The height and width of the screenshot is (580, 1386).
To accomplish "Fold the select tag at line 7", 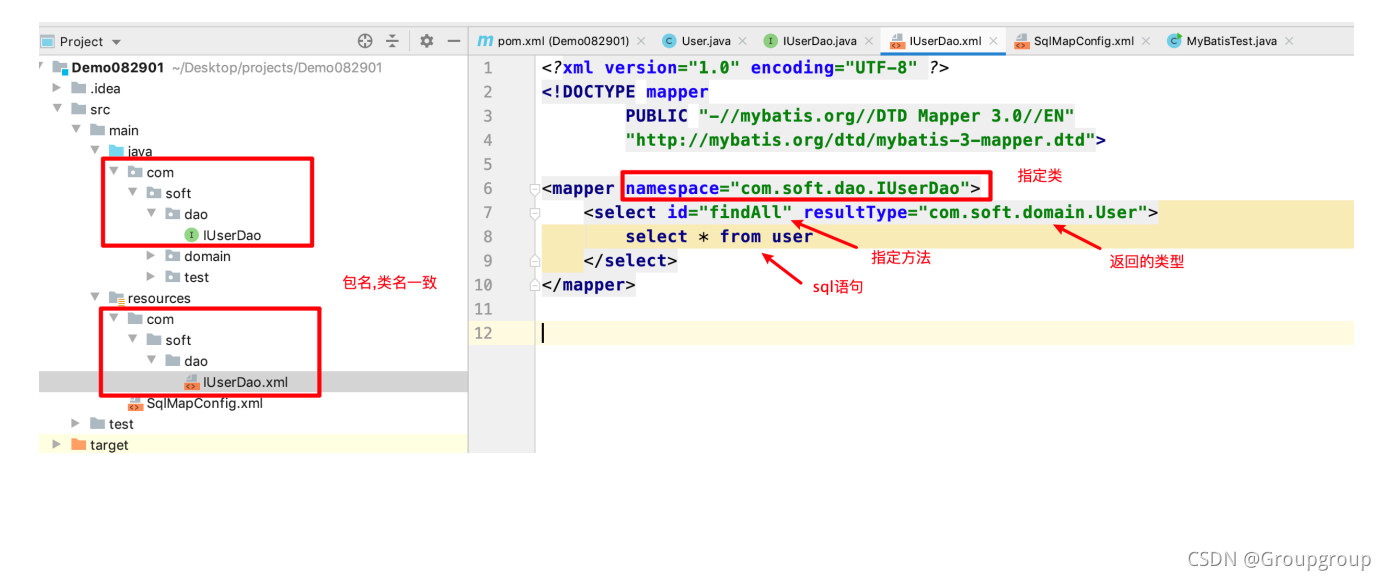I will pyautogui.click(x=535, y=212).
